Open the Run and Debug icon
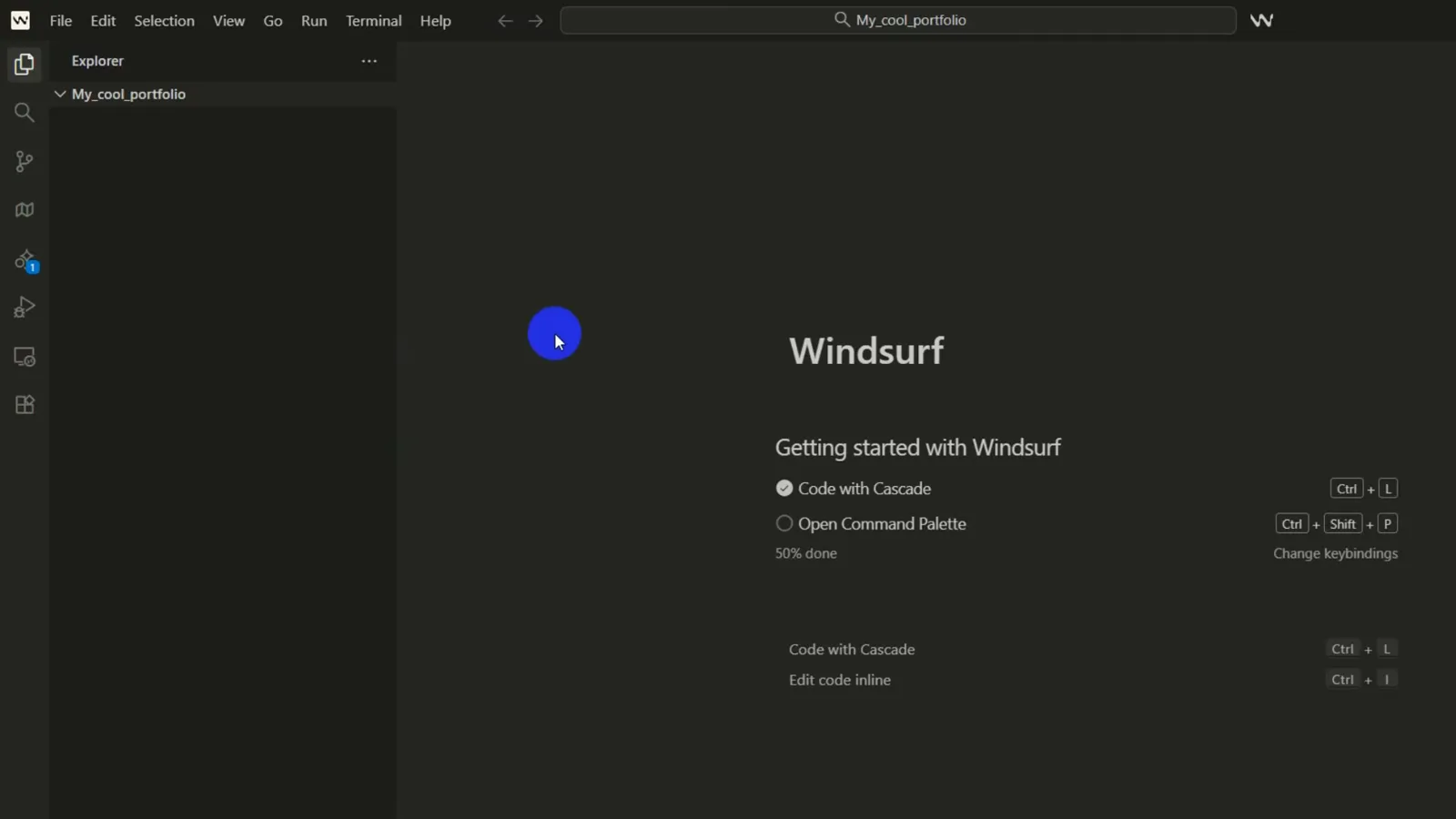Viewport: 1456px width, 819px height. [x=25, y=308]
